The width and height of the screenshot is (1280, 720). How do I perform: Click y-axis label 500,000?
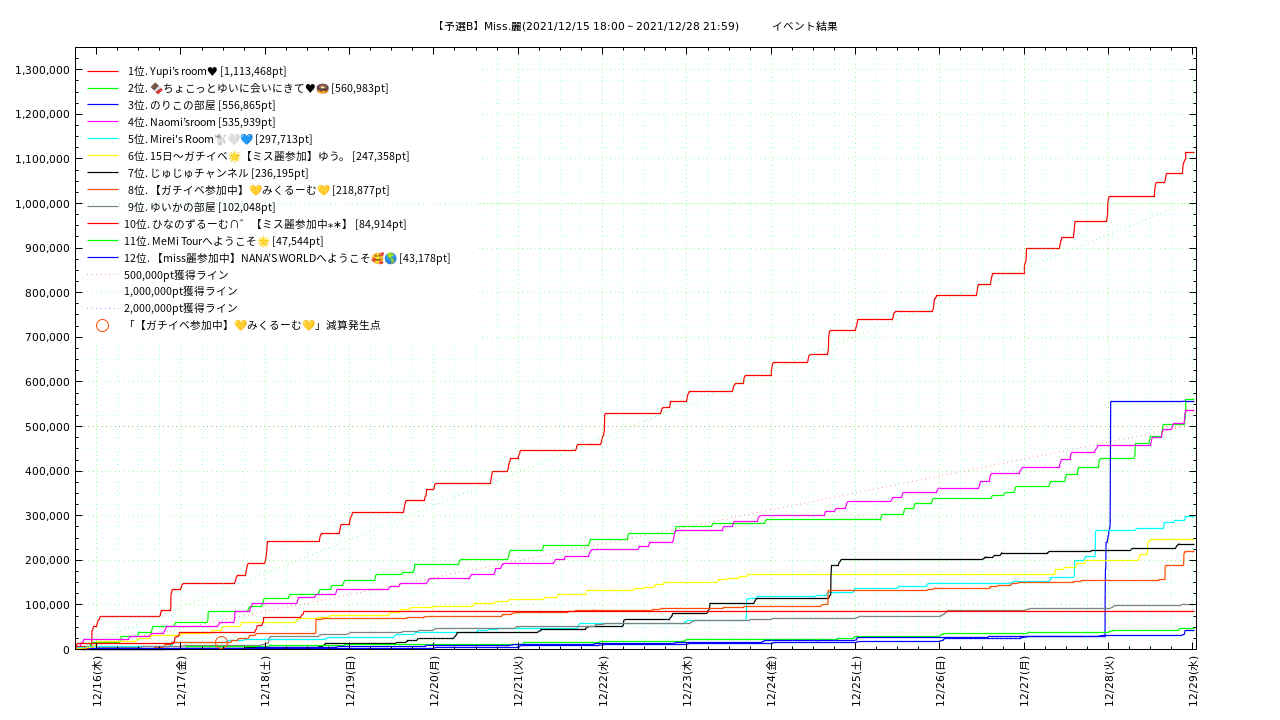[48, 427]
